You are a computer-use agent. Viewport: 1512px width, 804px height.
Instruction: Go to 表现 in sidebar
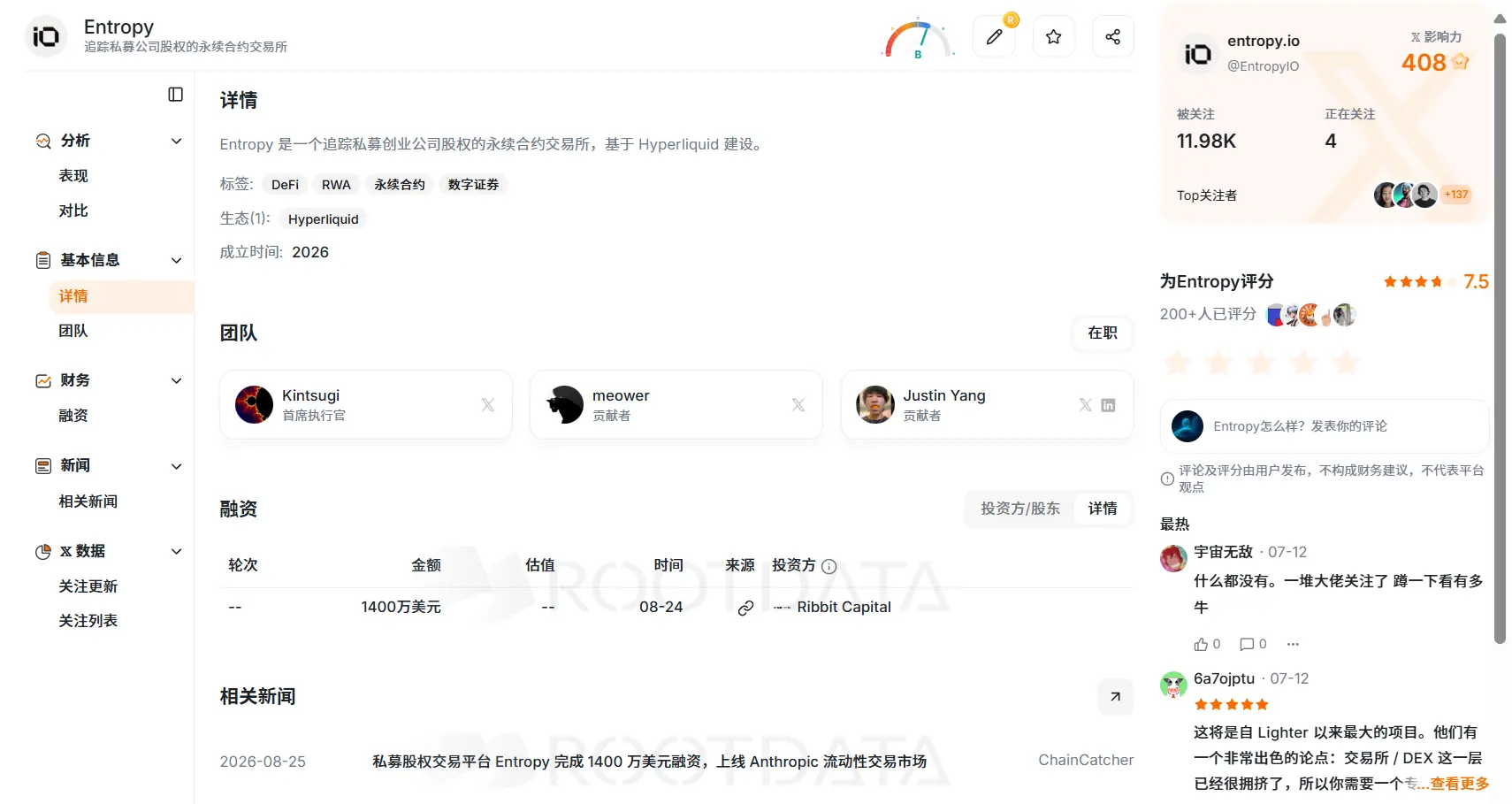click(x=73, y=175)
